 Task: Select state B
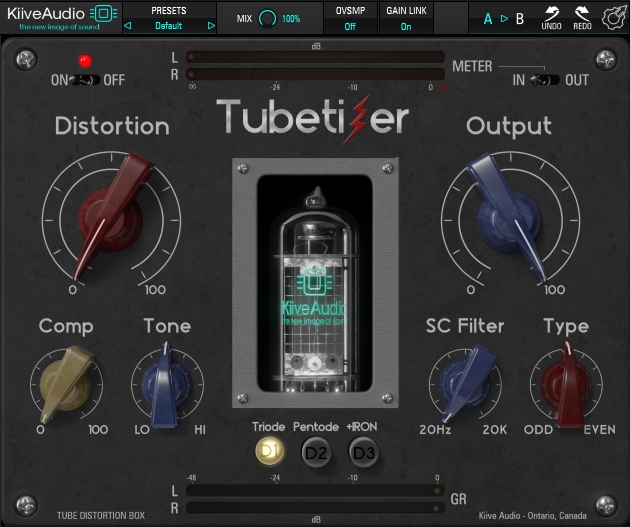(x=520, y=18)
